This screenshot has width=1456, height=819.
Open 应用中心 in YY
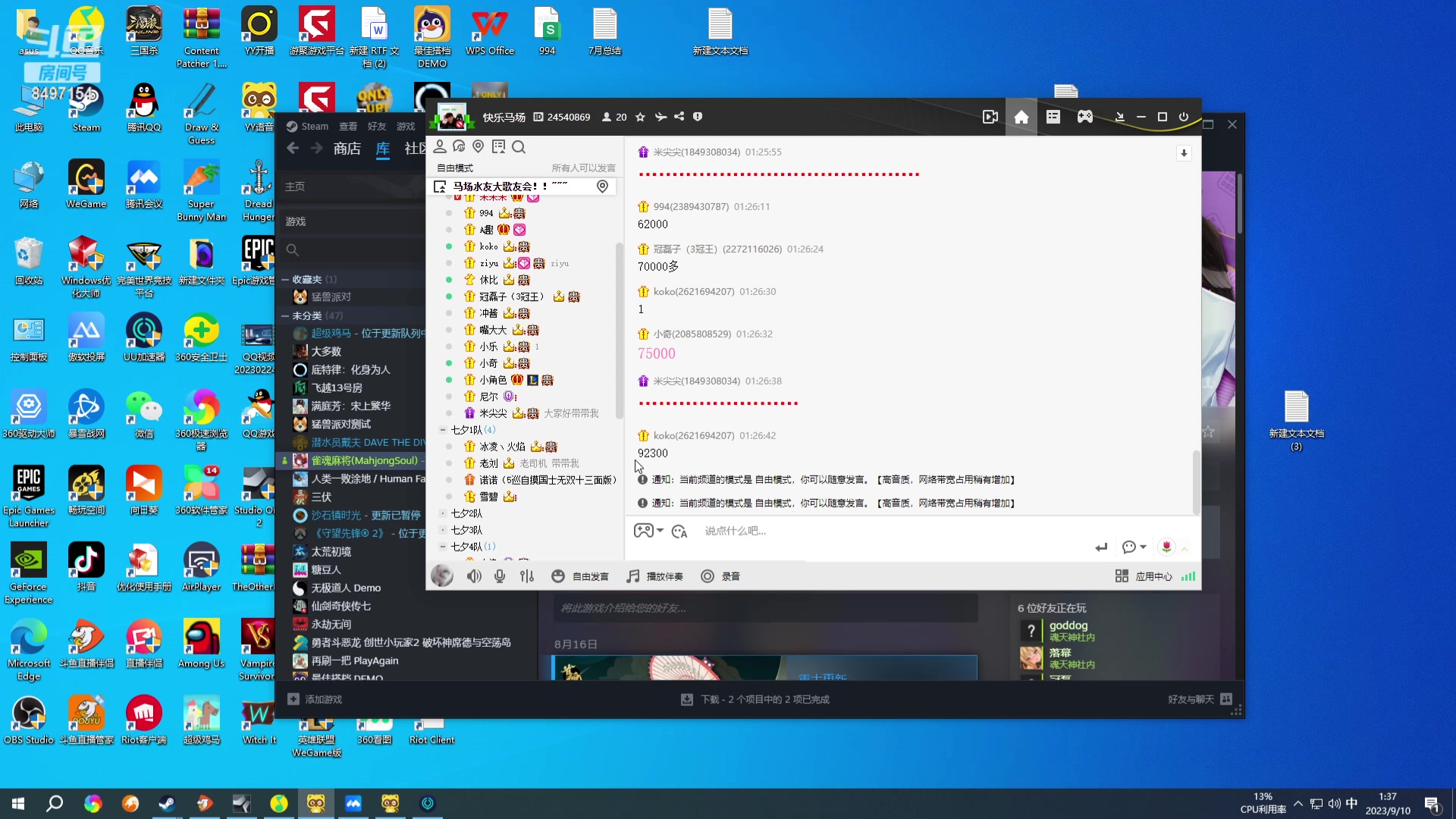[1144, 576]
